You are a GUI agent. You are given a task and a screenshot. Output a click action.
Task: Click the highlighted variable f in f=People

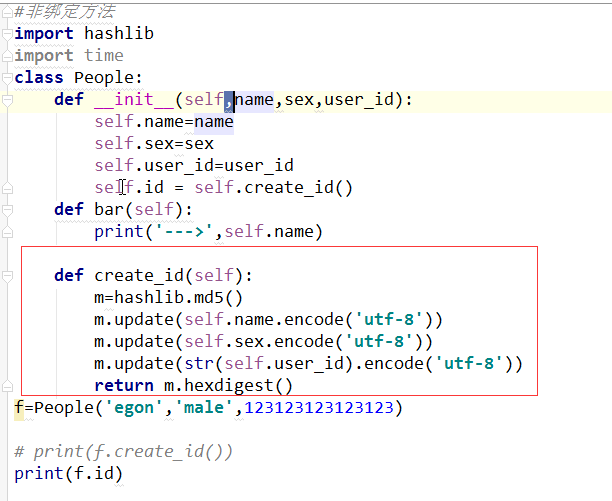pyautogui.click(x=19, y=408)
